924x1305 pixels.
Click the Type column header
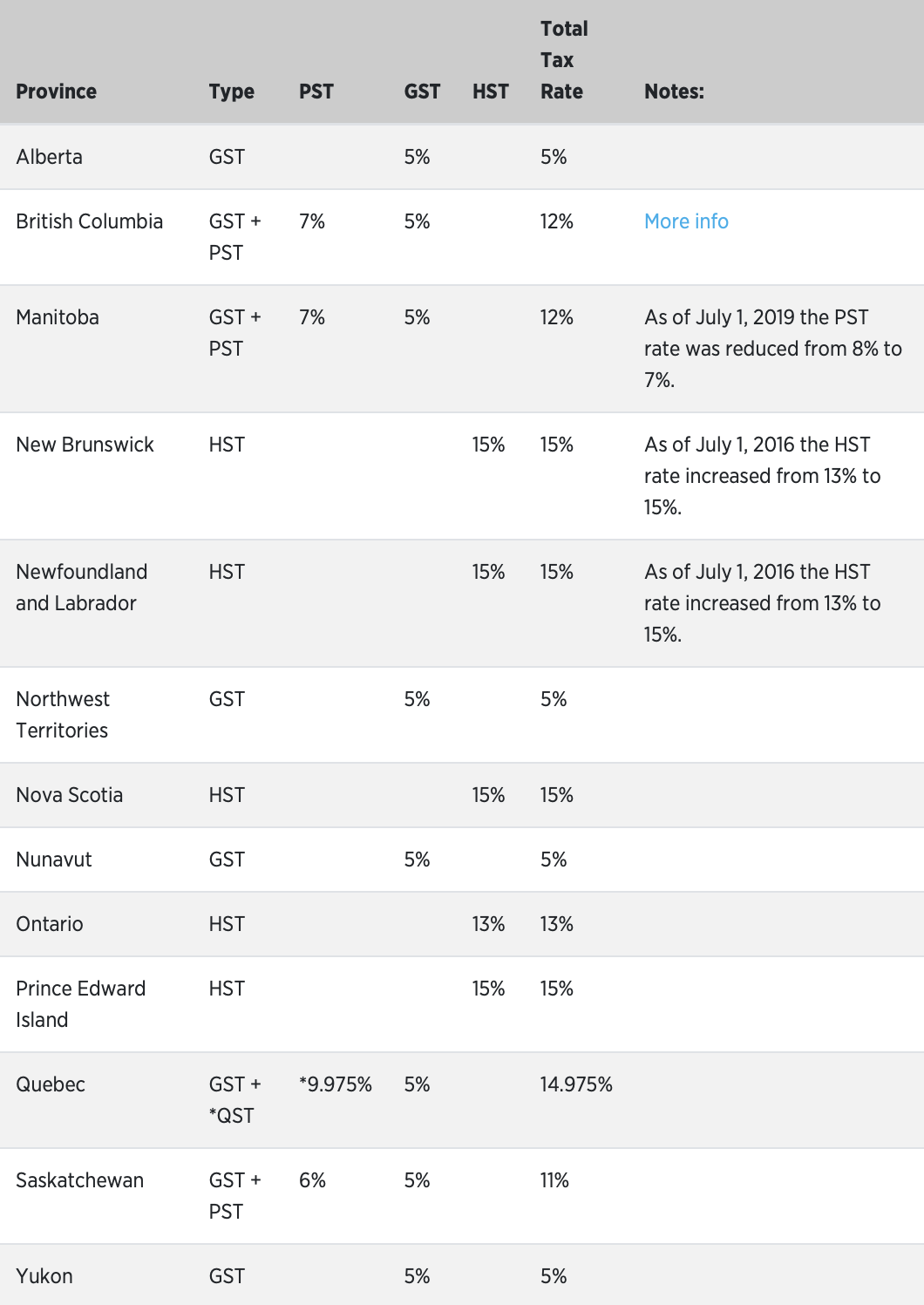(232, 92)
